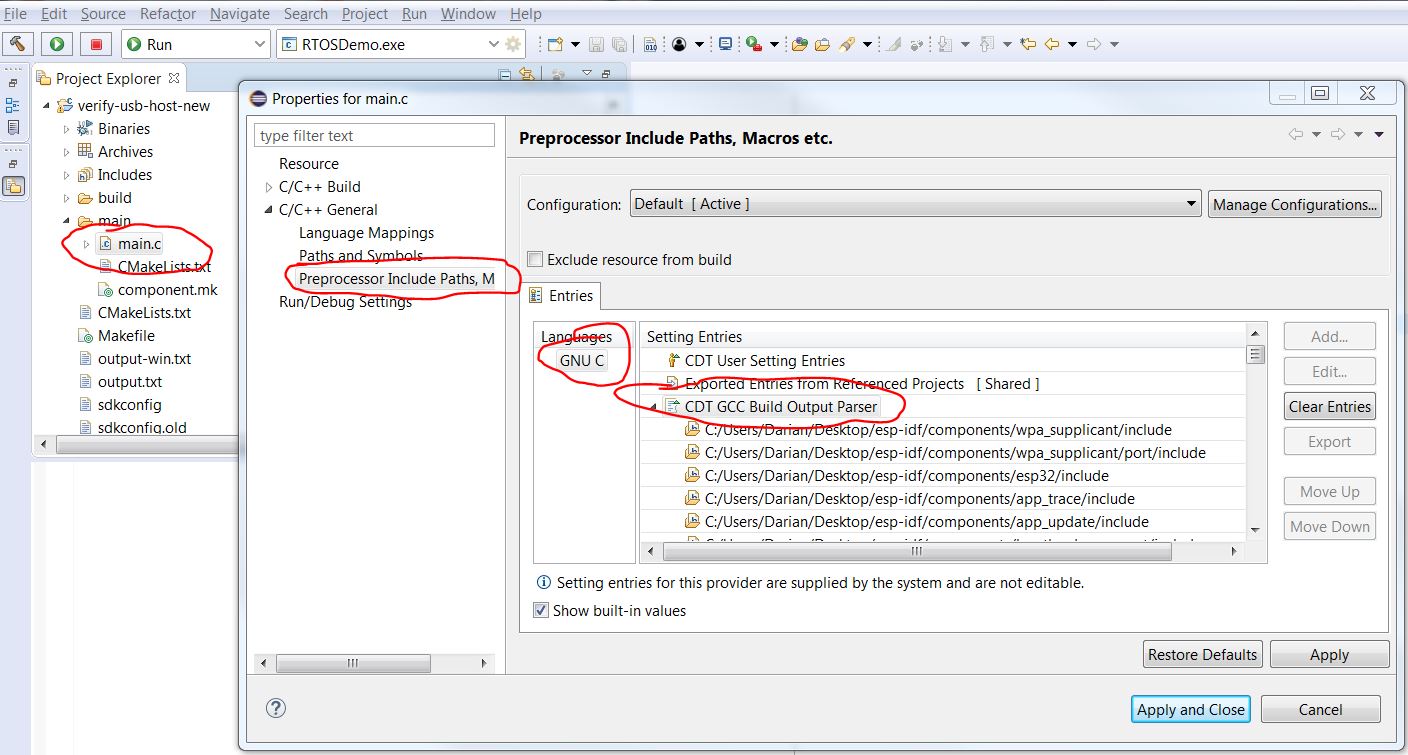The image size is (1408, 755).
Task: Click the Restore Defaults button
Action: [1203, 655]
